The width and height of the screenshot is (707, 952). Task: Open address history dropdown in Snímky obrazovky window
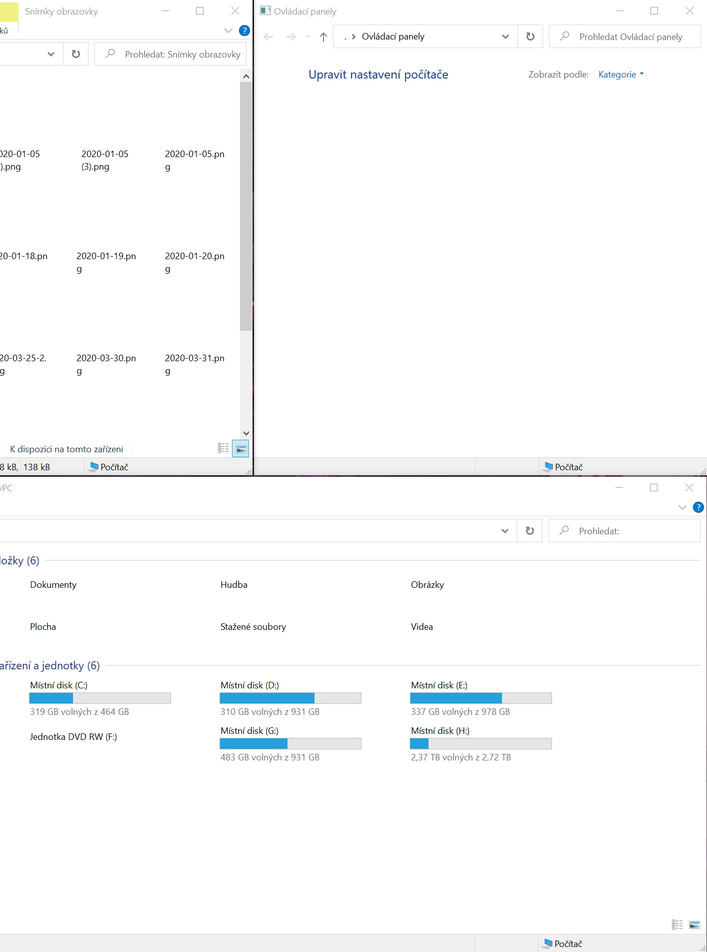(51, 54)
